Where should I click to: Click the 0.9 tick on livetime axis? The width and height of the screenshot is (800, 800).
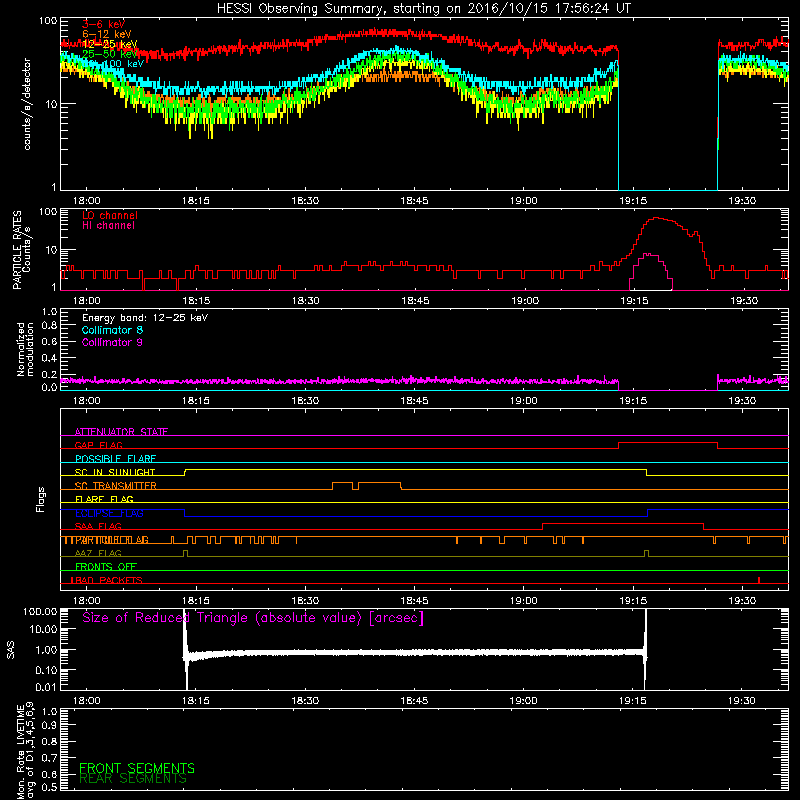pos(49,725)
